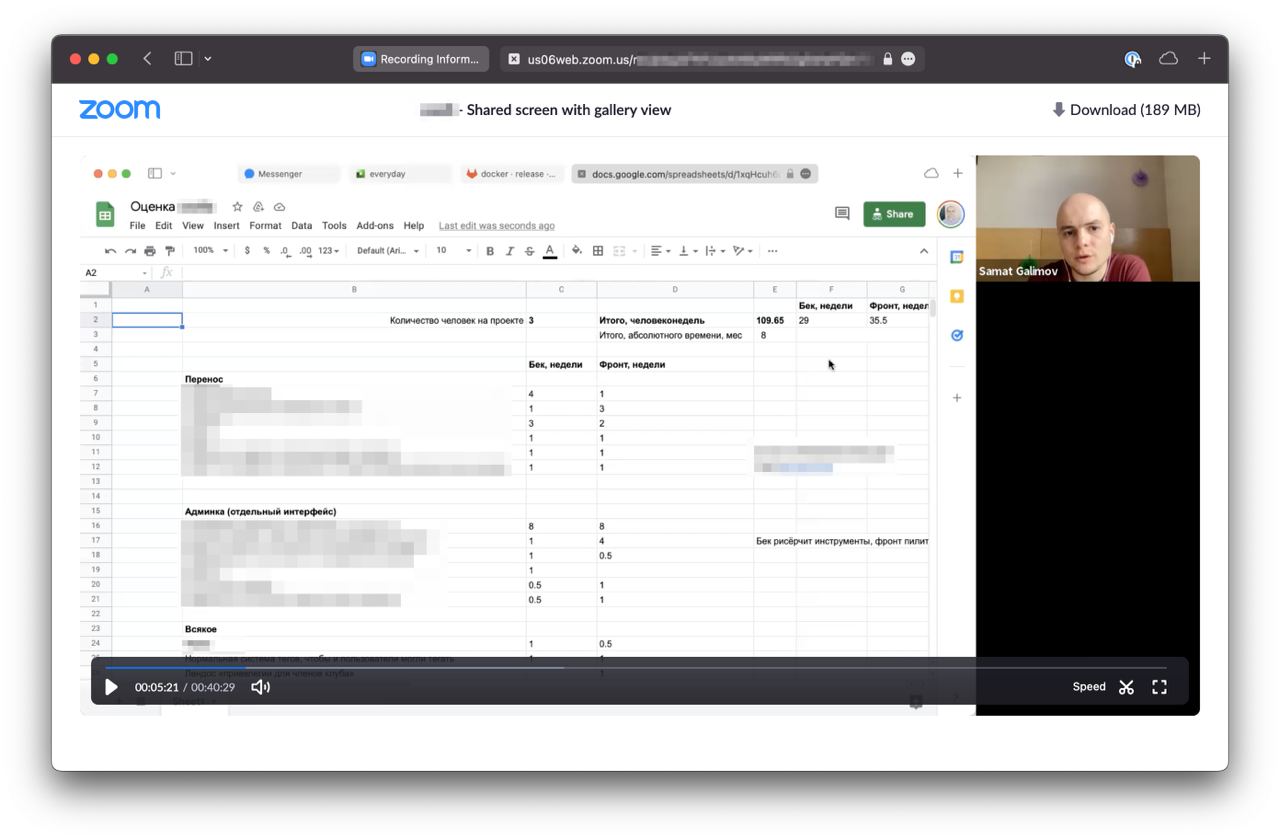Open the File menu

tap(138, 226)
